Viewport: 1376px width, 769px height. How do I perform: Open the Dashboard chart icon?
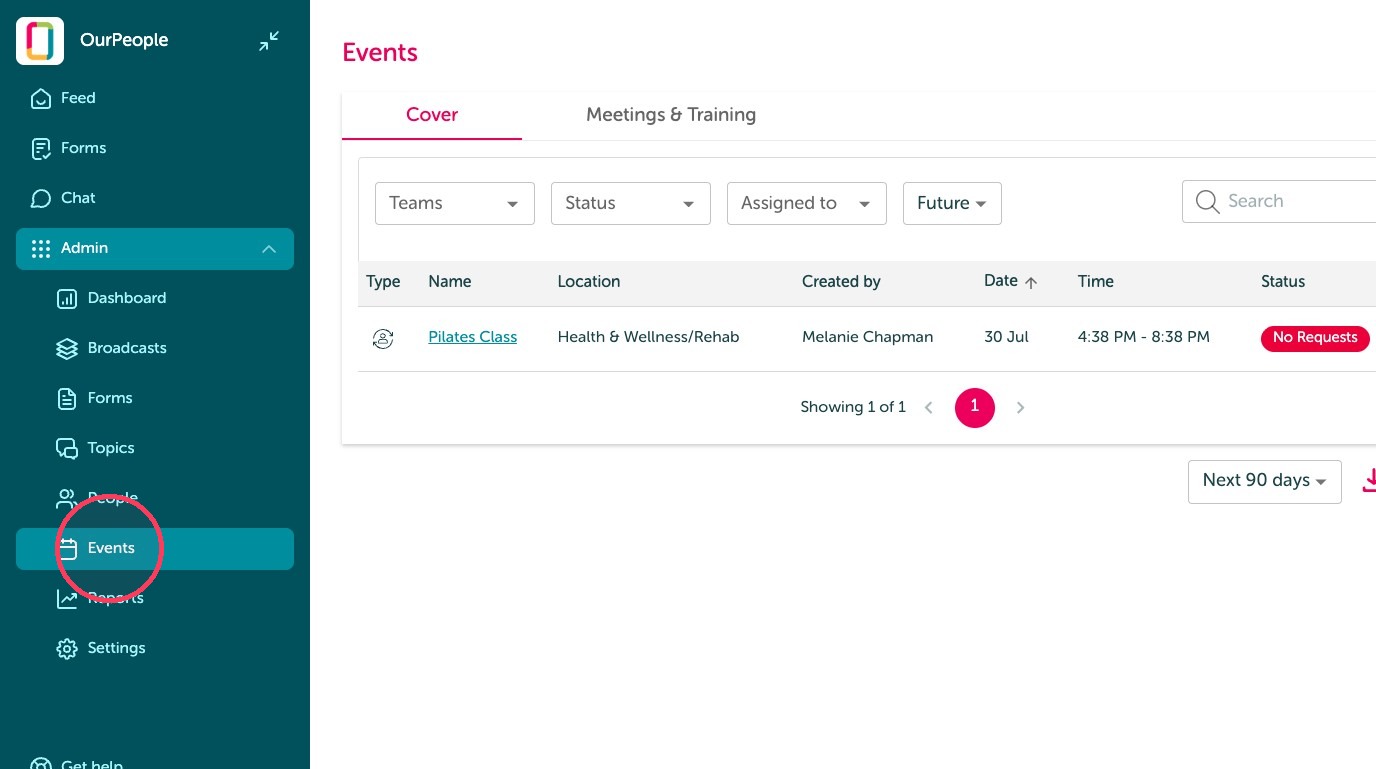coord(67,298)
